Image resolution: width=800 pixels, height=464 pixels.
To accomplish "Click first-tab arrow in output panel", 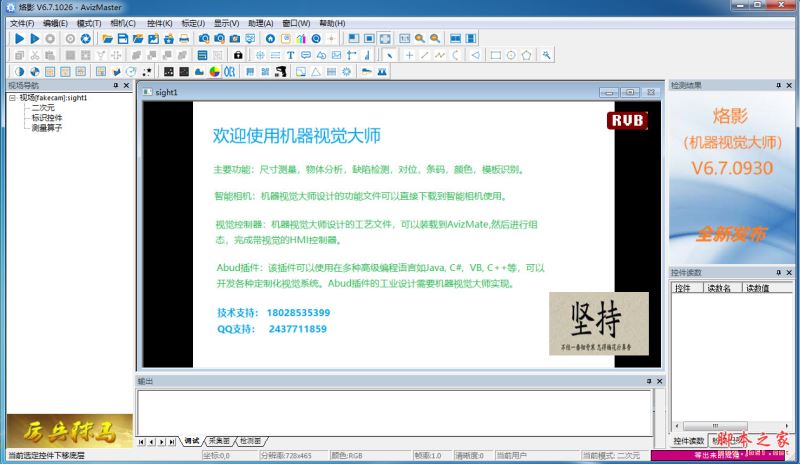I will click(x=141, y=442).
